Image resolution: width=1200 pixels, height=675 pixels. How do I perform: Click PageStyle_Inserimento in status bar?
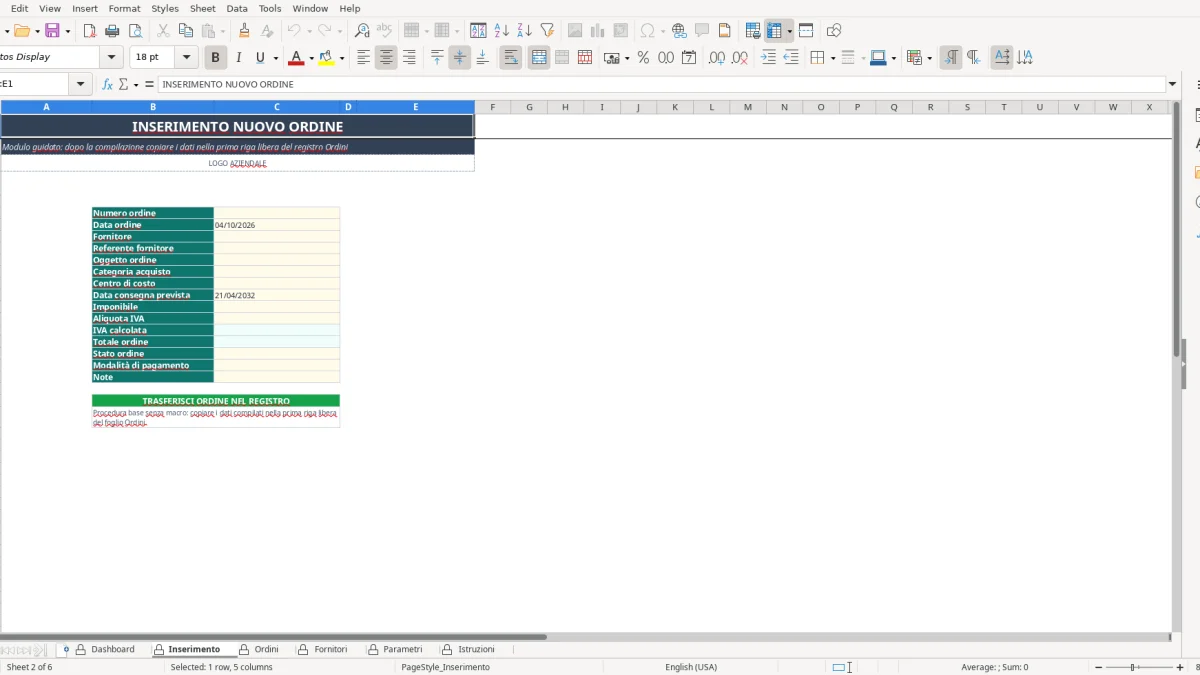[x=446, y=667]
